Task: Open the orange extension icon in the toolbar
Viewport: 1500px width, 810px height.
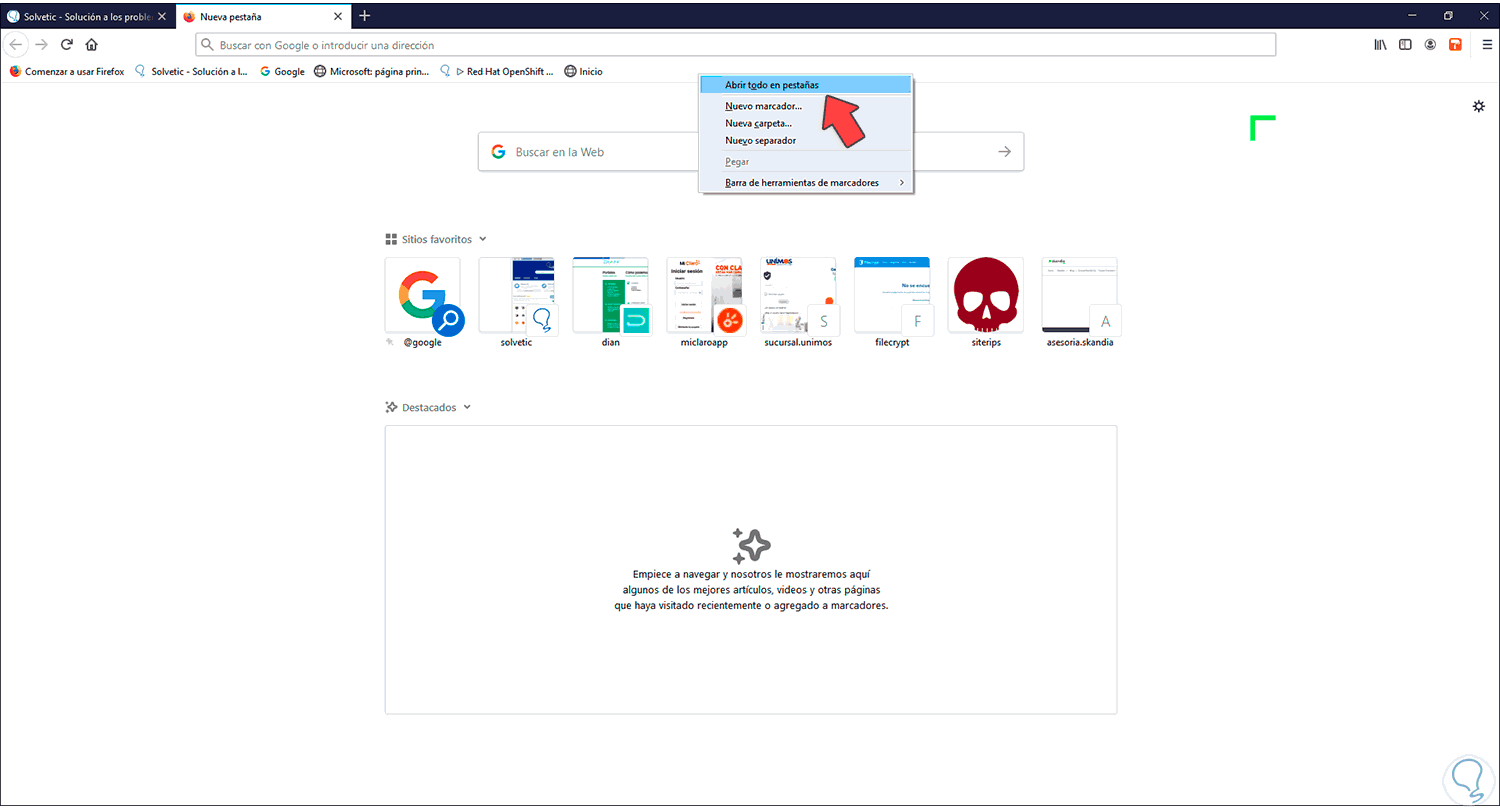Action: click(1455, 44)
